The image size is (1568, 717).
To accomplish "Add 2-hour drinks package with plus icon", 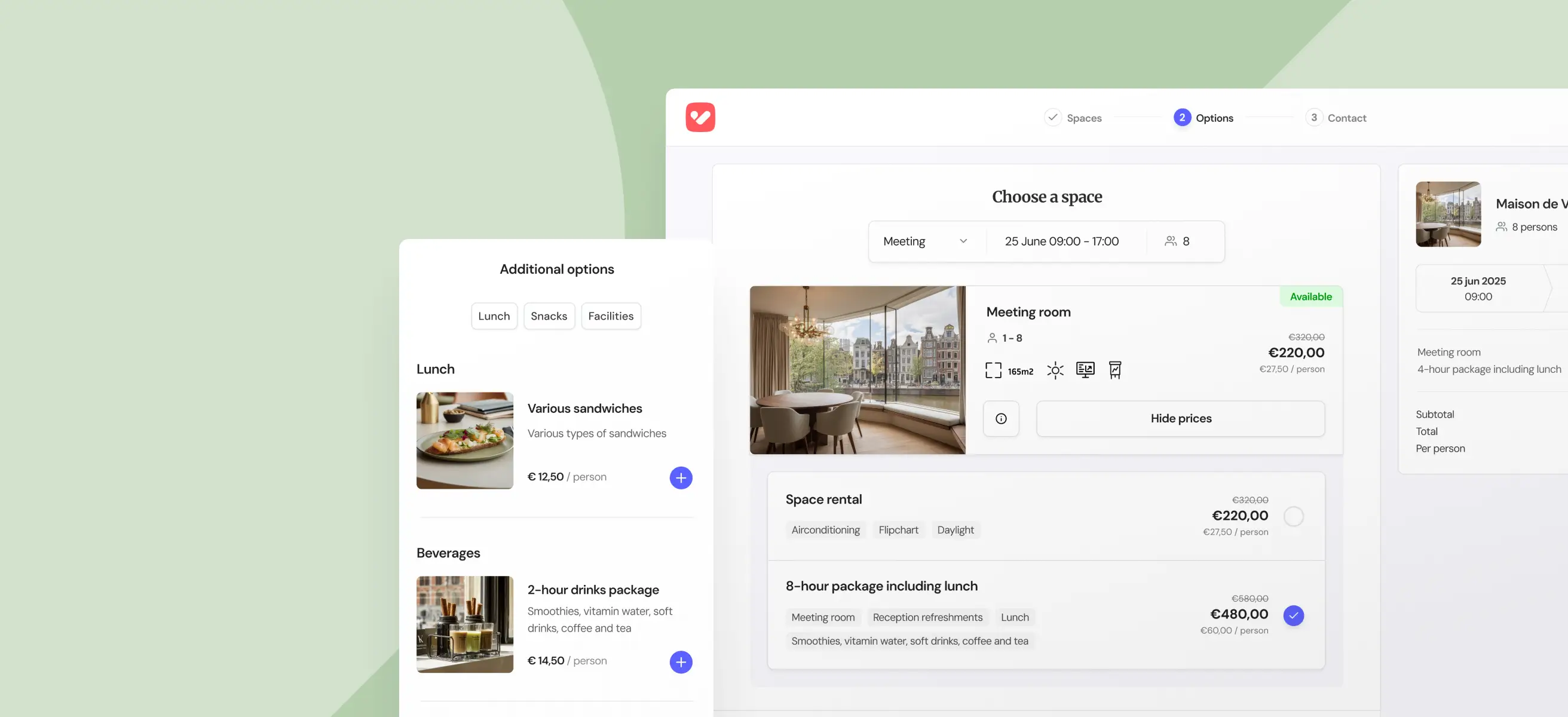I will click(x=681, y=661).
